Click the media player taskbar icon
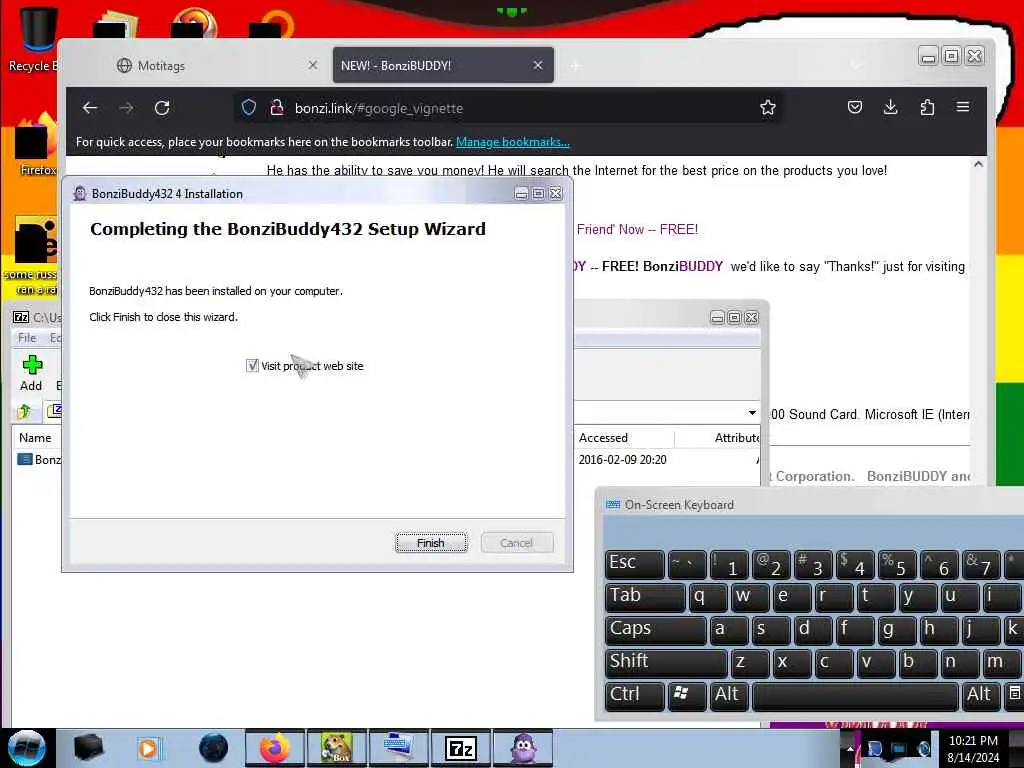Image resolution: width=1024 pixels, height=768 pixels. pos(148,748)
